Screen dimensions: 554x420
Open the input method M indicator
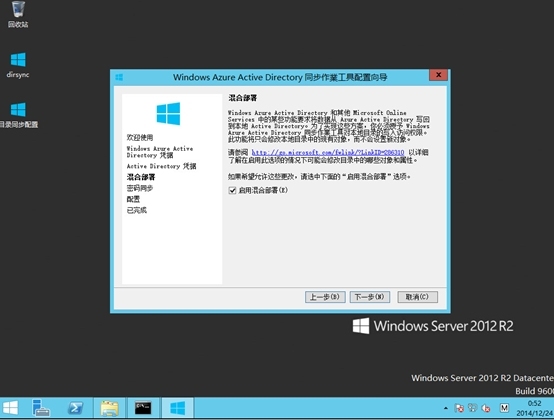pos(504,408)
